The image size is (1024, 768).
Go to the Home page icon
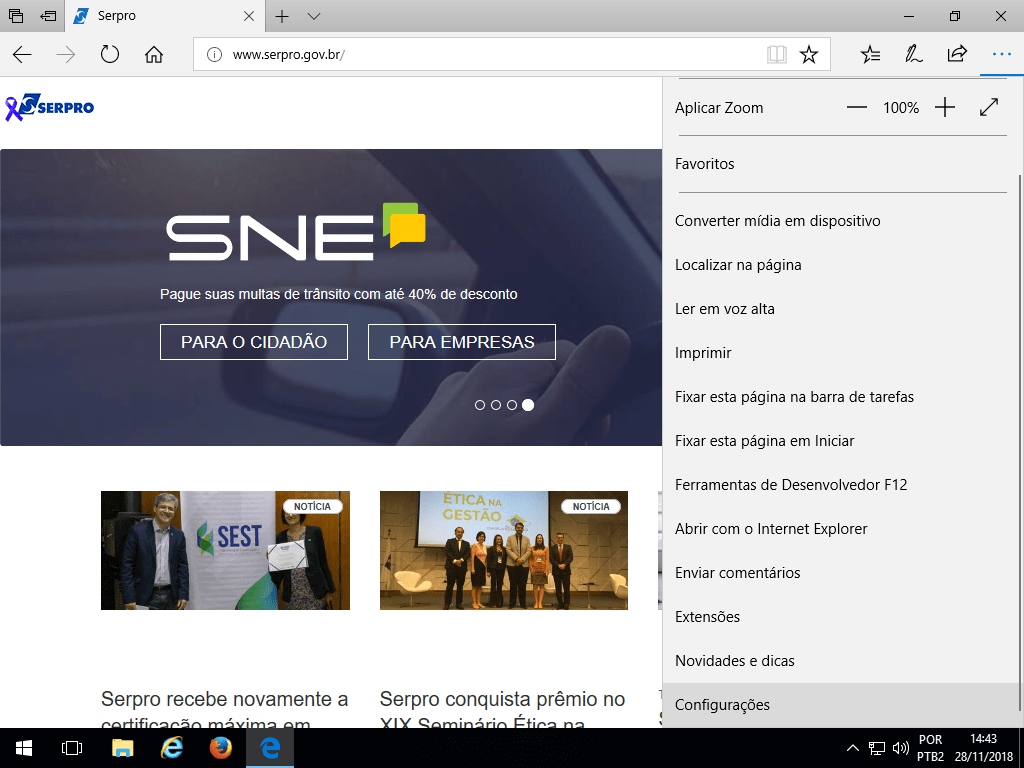(154, 55)
